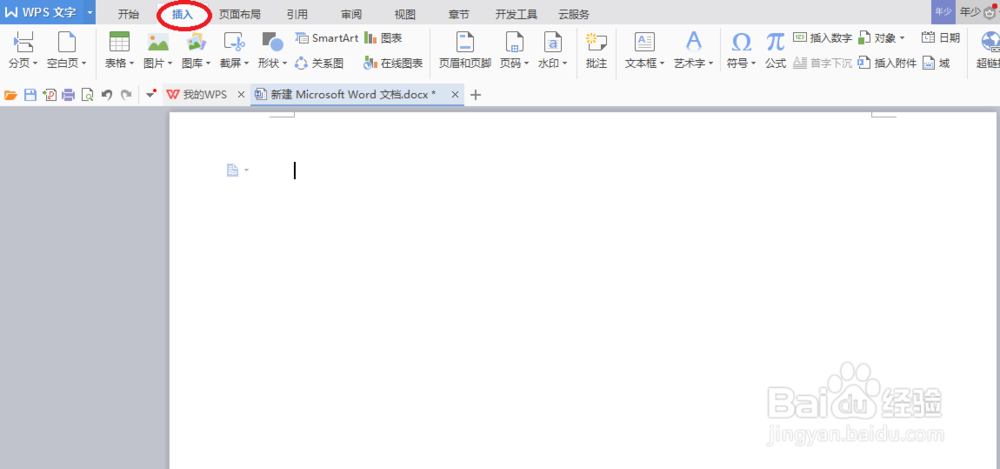This screenshot has height=469, width=1000.
Task: Expand the 分页 dropdown arrow
Action: coord(34,64)
